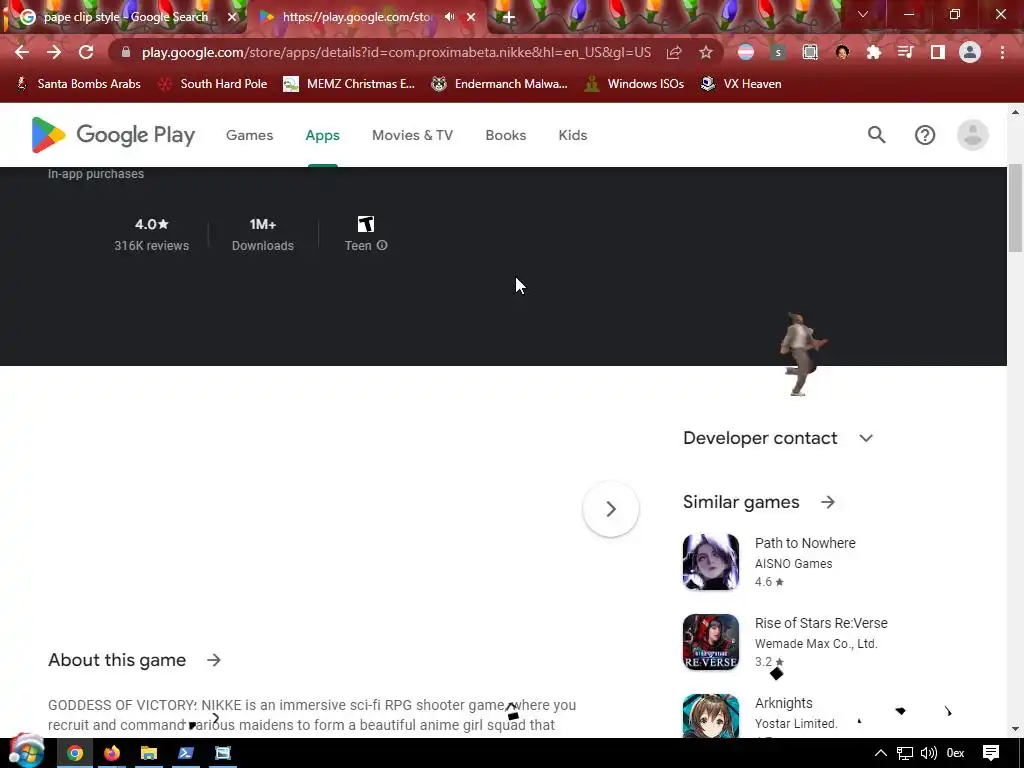This screenshot has width=1024, height=768.
Task: Go forward using the browser forward arrow
Action: click(54, 52)
